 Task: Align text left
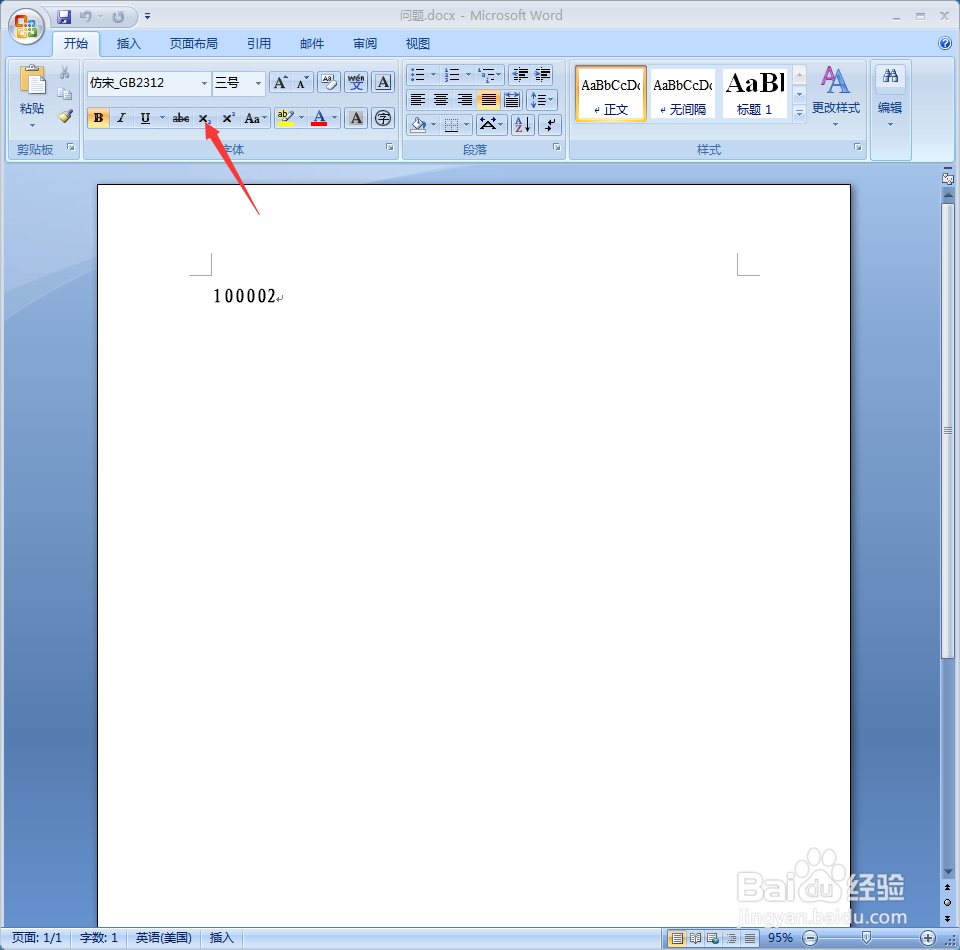pos(418,99)
